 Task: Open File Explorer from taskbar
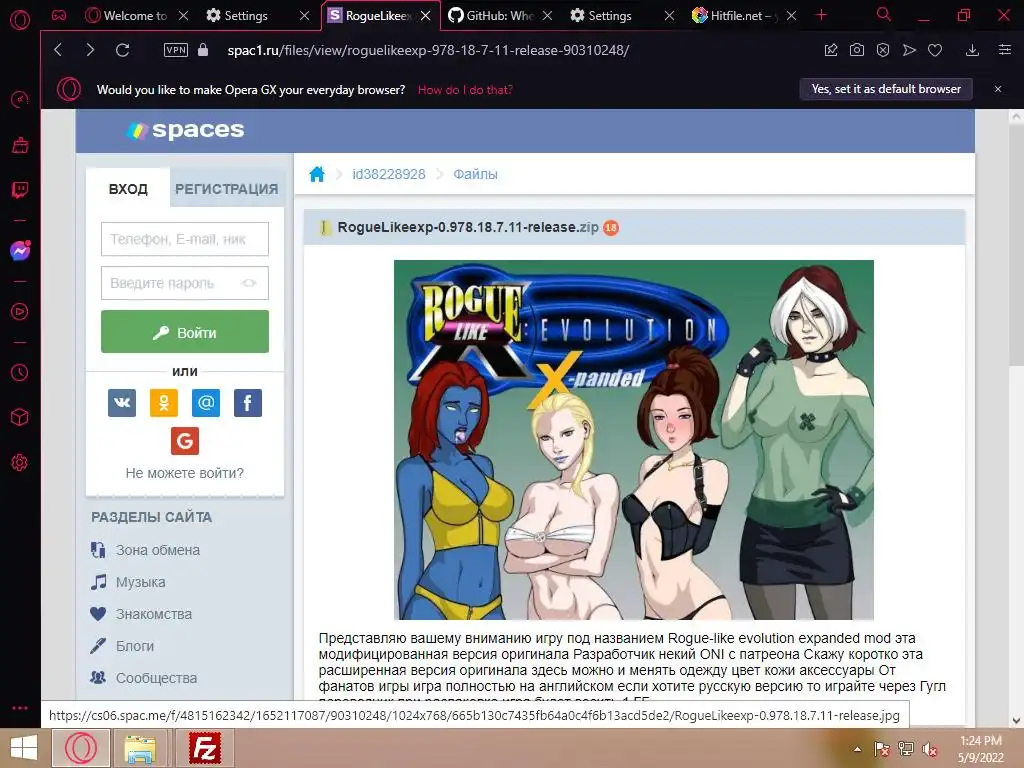click(140, 748)
